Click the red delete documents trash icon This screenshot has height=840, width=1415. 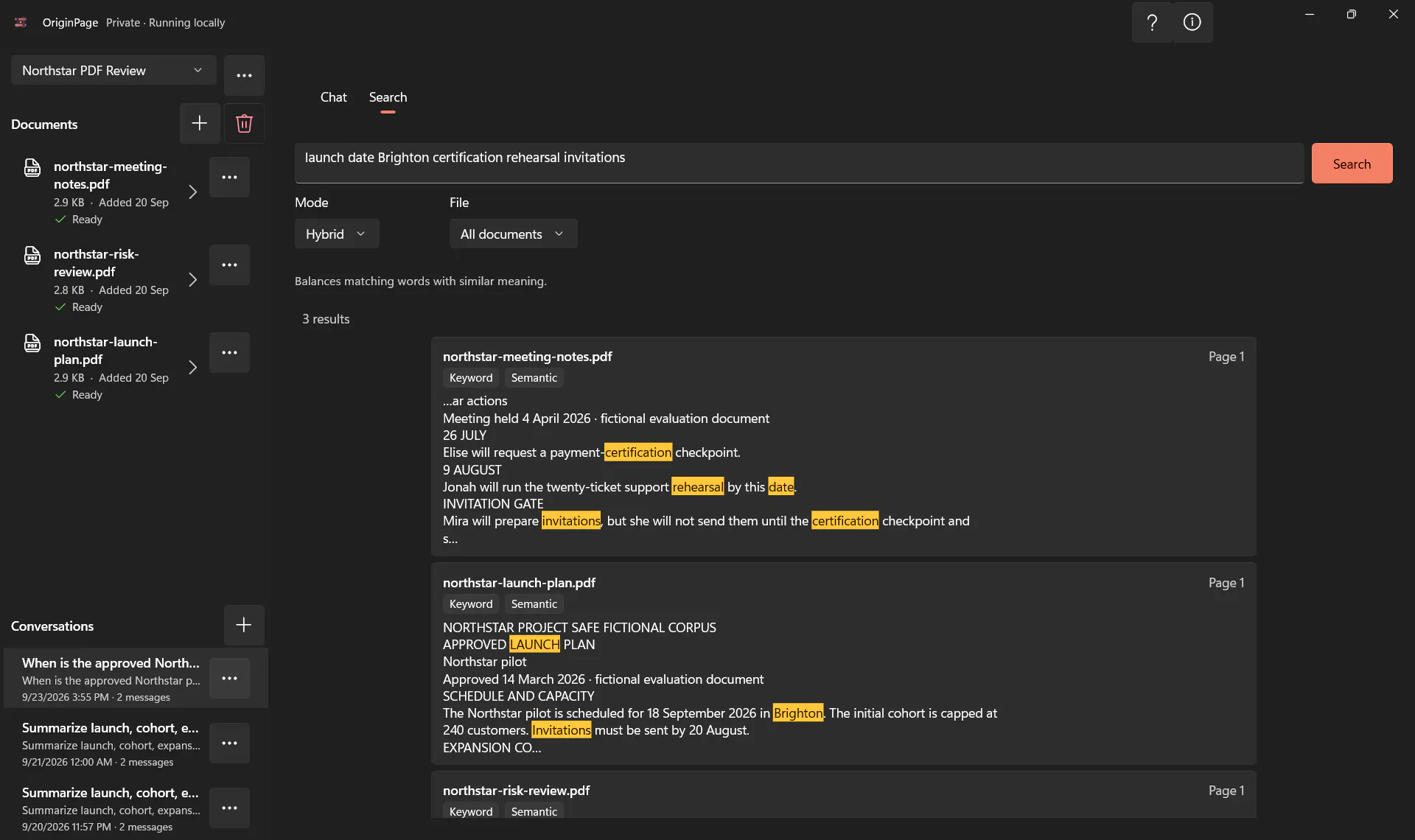coord(244,123)
